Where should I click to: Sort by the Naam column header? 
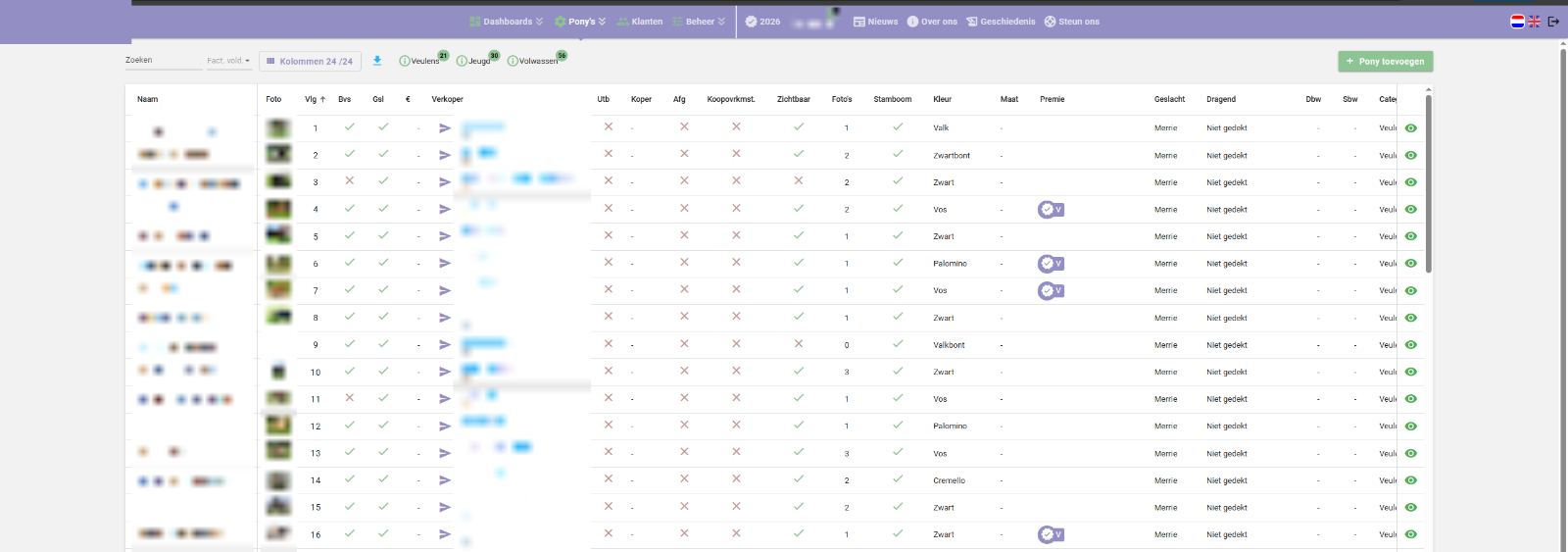[x=147, y=99]
